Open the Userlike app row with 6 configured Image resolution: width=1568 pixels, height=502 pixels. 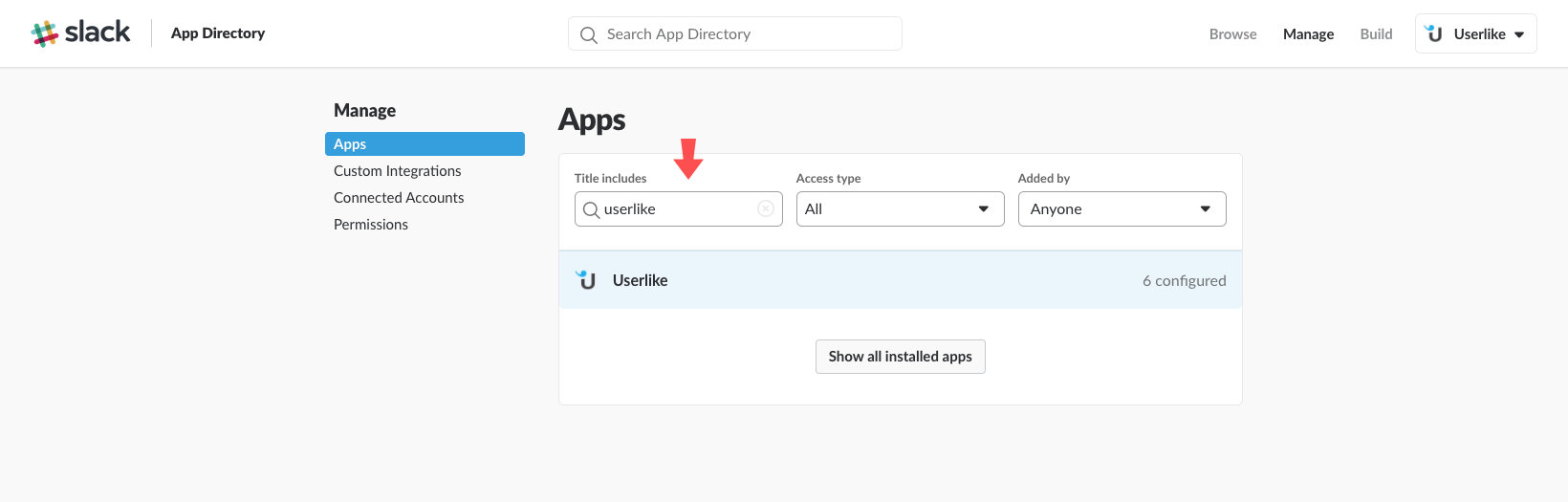(x=900, y=279)
